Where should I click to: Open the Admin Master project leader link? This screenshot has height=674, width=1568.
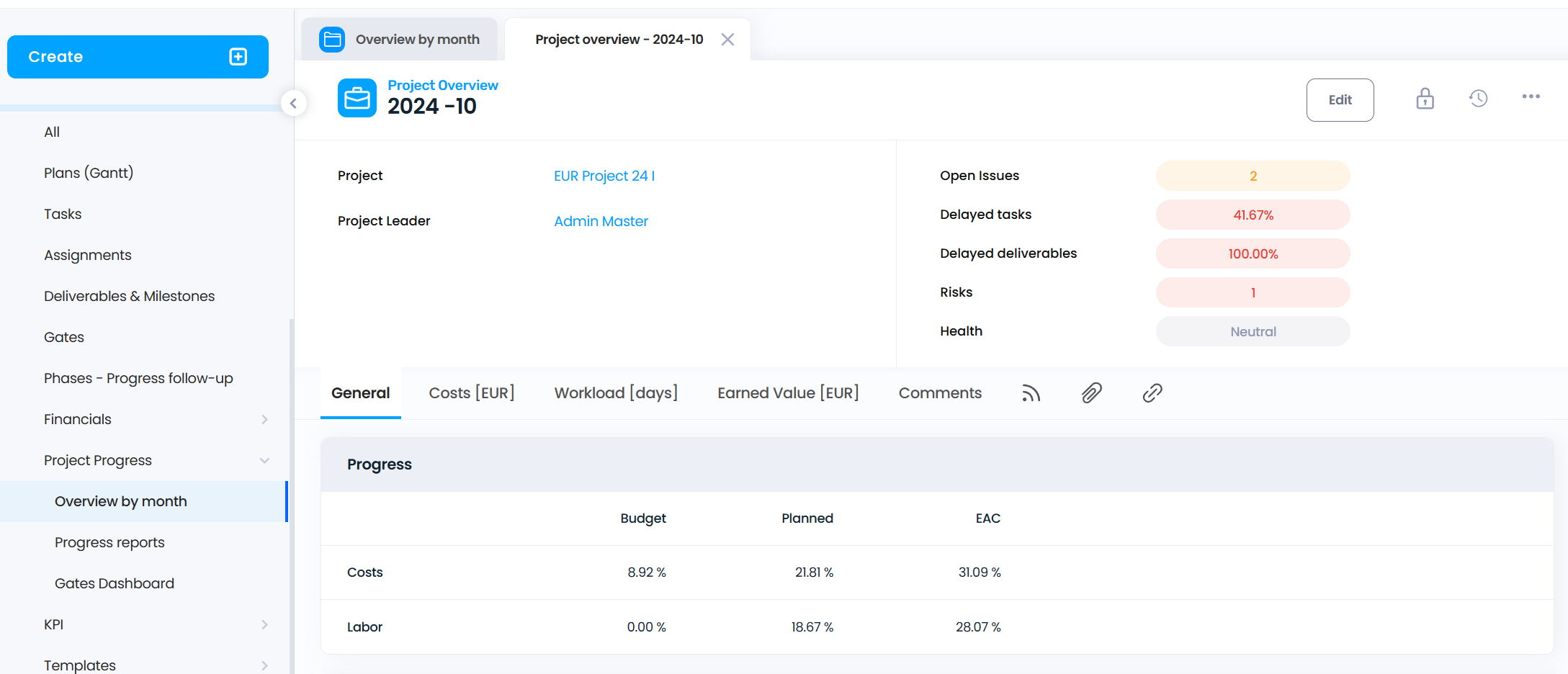click(x=601, y=222)
